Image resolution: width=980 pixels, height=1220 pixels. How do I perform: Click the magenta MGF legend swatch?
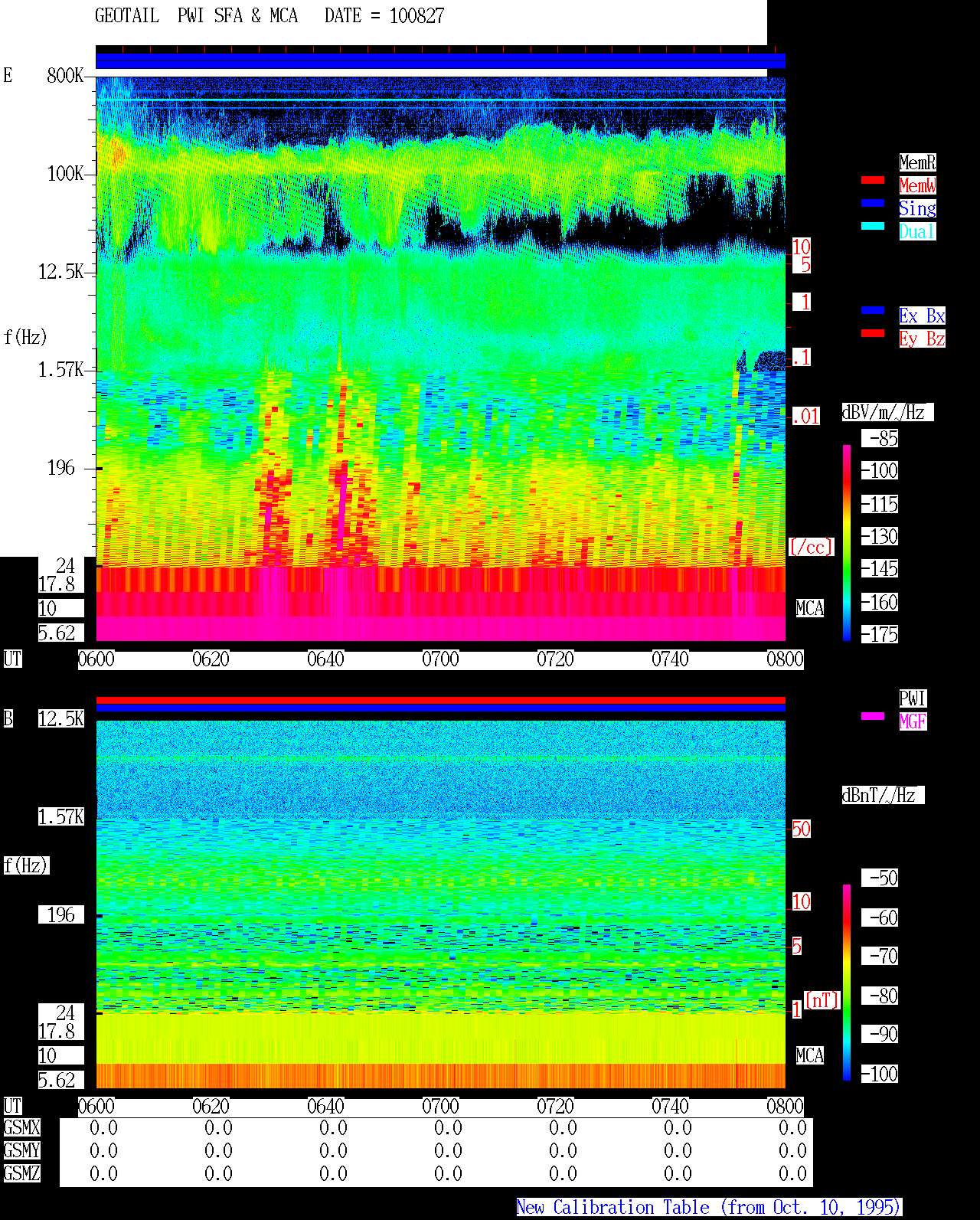(873, 716)
